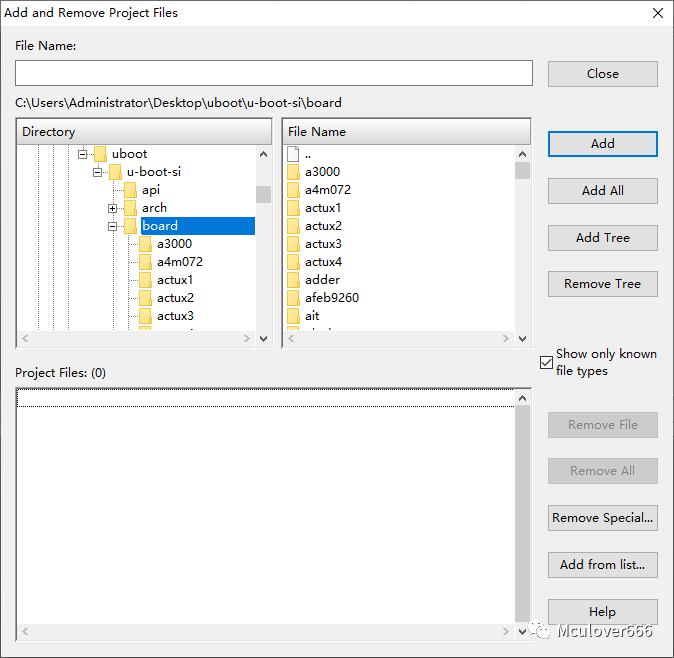Click the Add Tree button

point(602,238)
